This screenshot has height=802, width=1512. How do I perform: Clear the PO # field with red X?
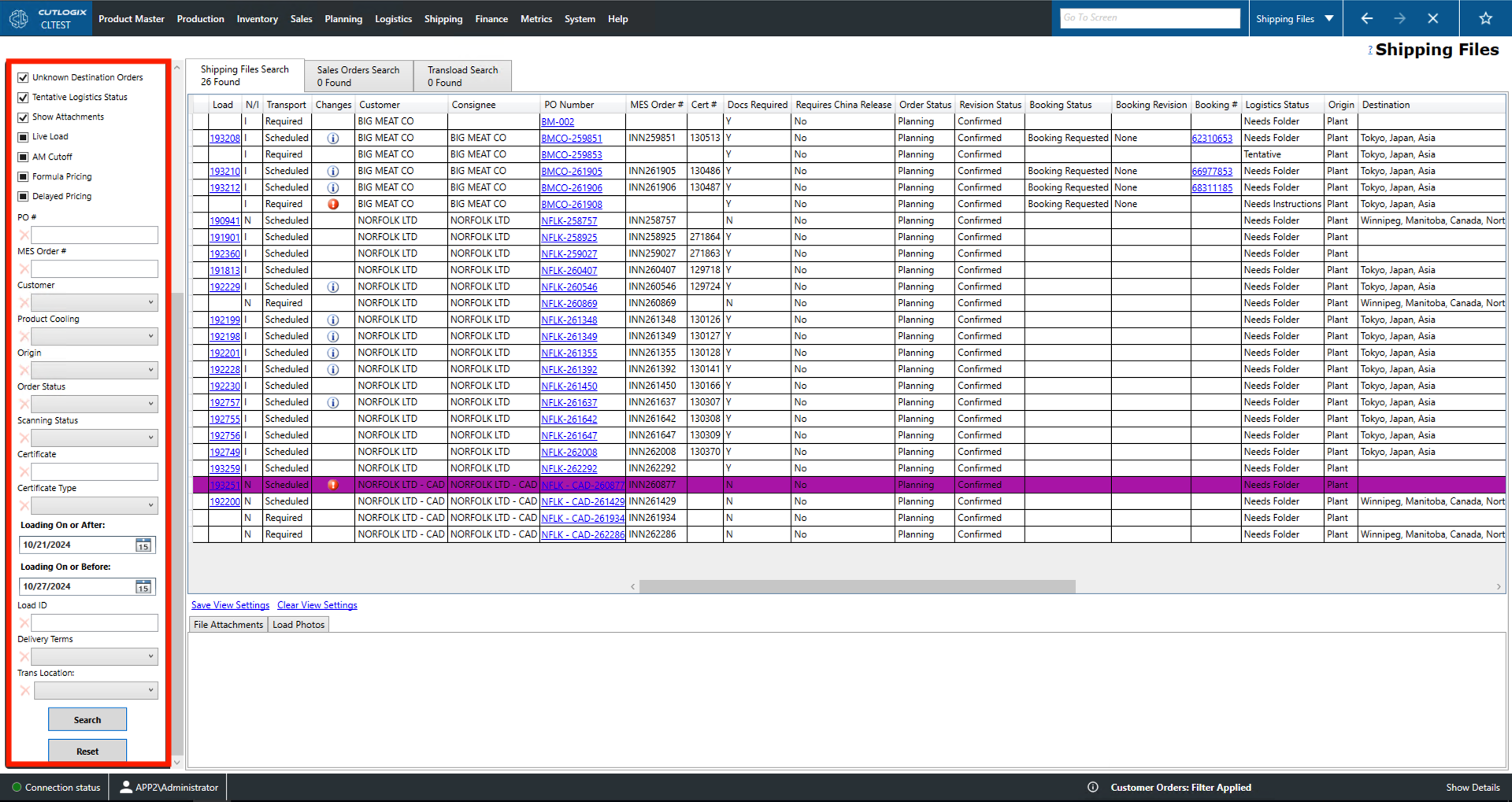point(24,235)
